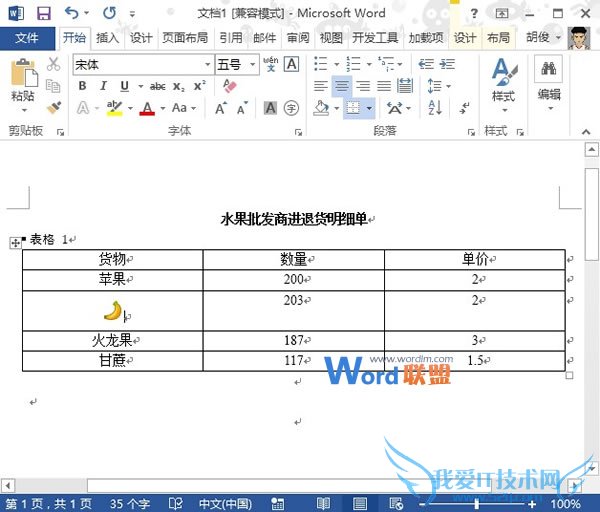600x512 pixels.
Task: Switch to the Review (审阅) tab
Action: [298, 38]
